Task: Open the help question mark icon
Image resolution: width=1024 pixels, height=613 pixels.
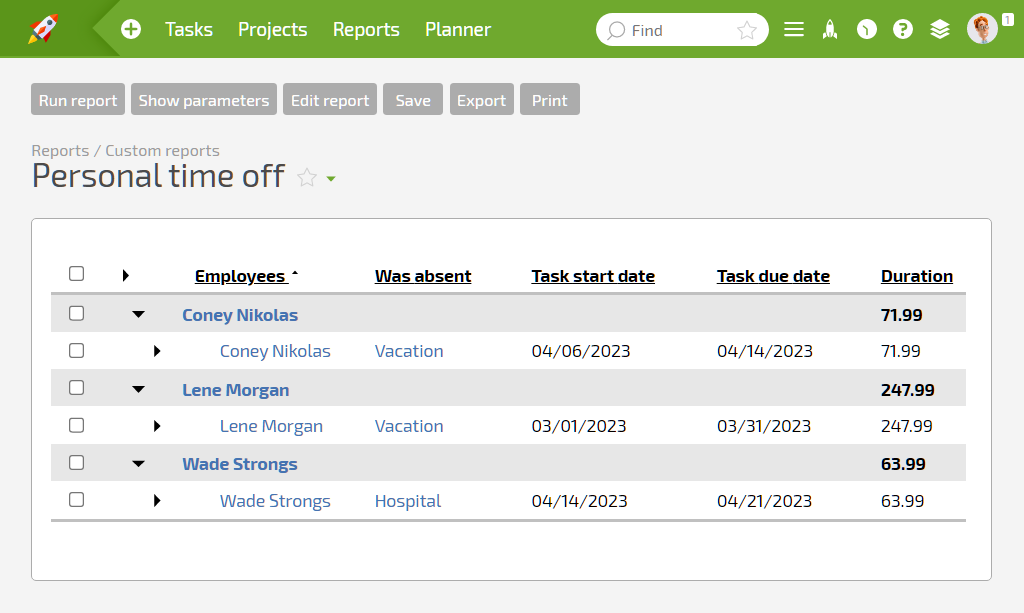Action: point(903,29)
